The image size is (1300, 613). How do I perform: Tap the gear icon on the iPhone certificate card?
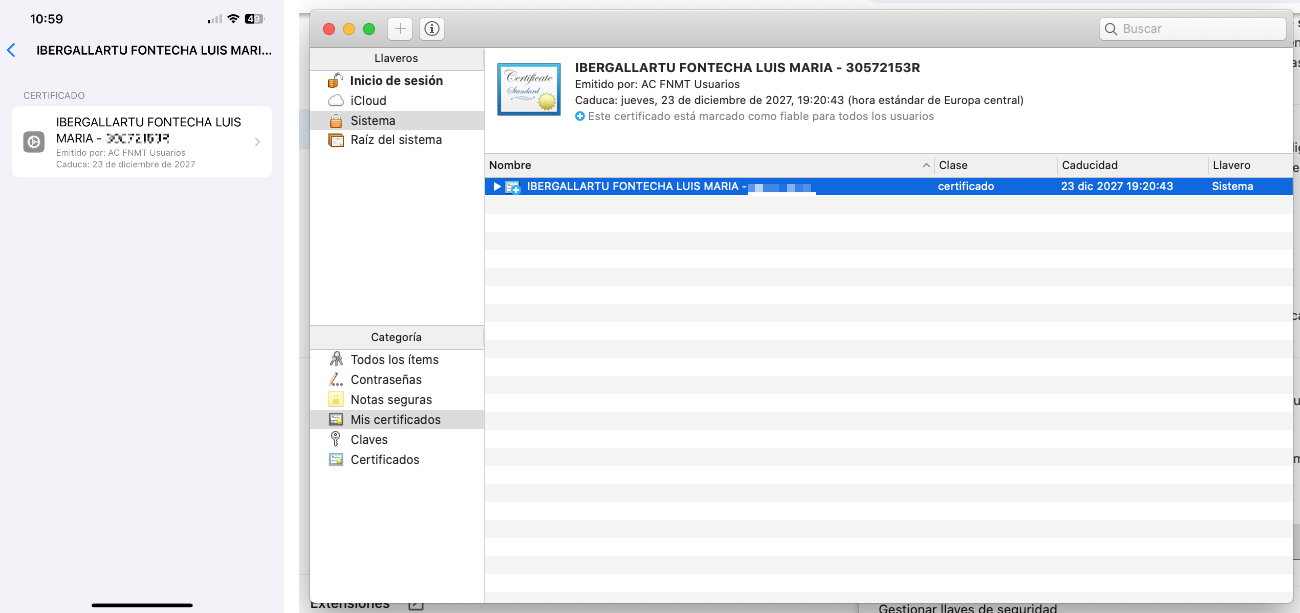point(34,142)
